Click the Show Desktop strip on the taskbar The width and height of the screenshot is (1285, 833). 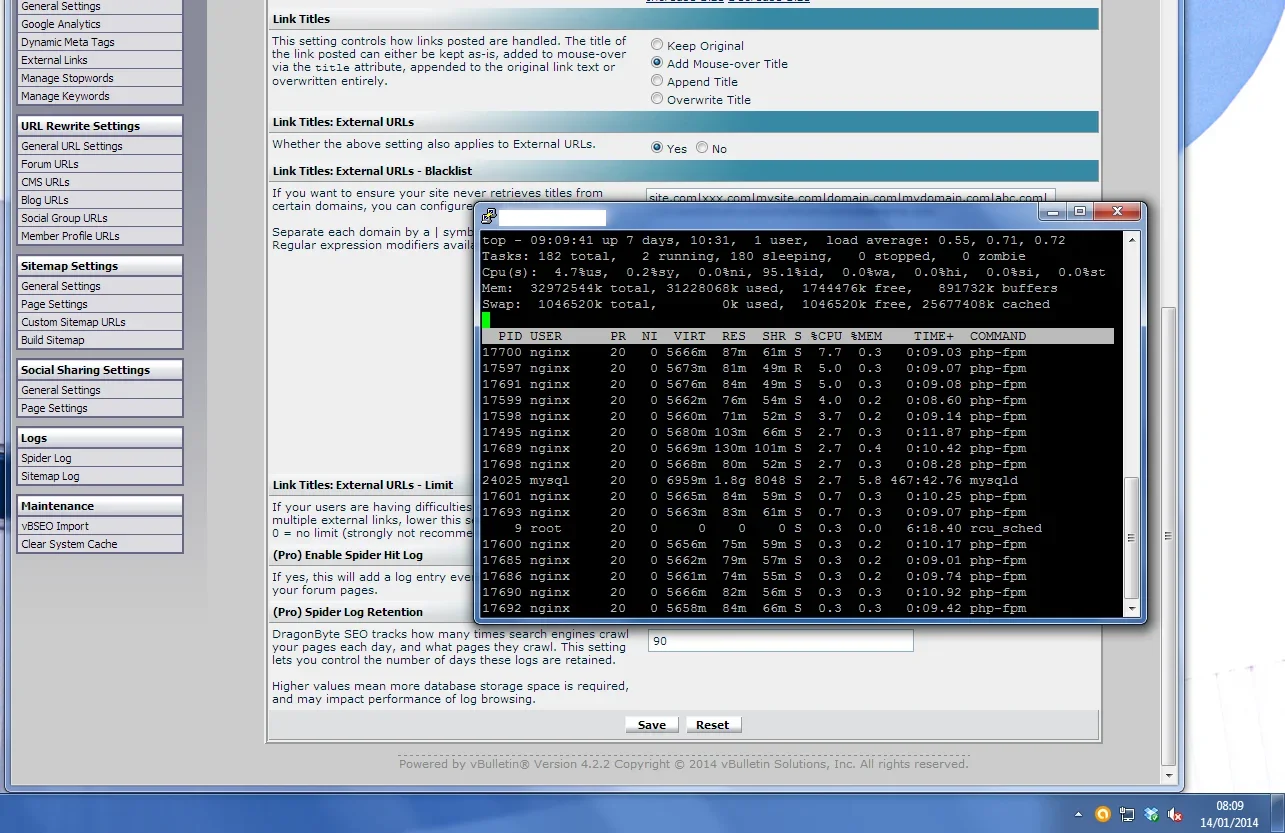point(1278,814)
